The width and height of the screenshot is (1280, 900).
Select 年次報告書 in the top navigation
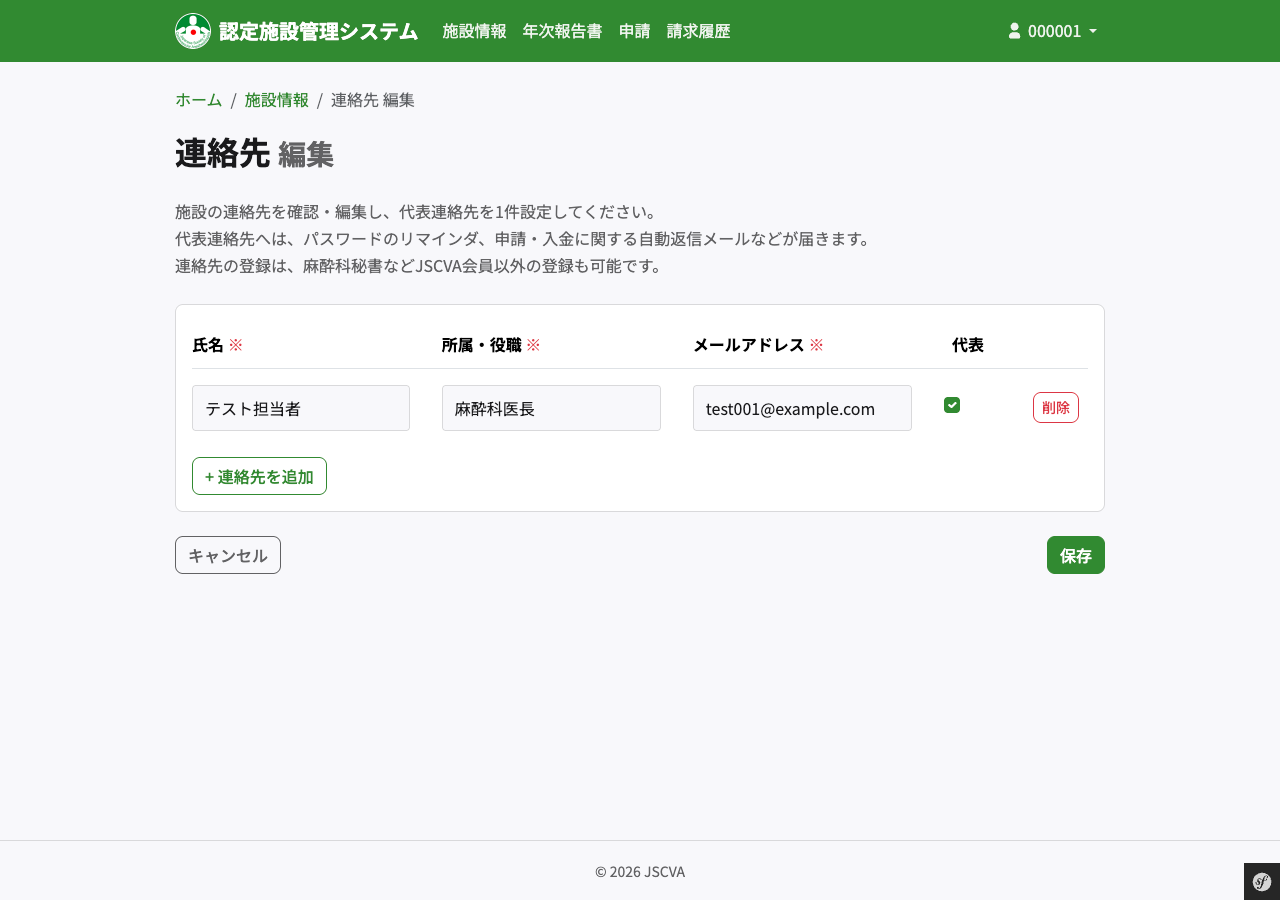pos(562,31)
